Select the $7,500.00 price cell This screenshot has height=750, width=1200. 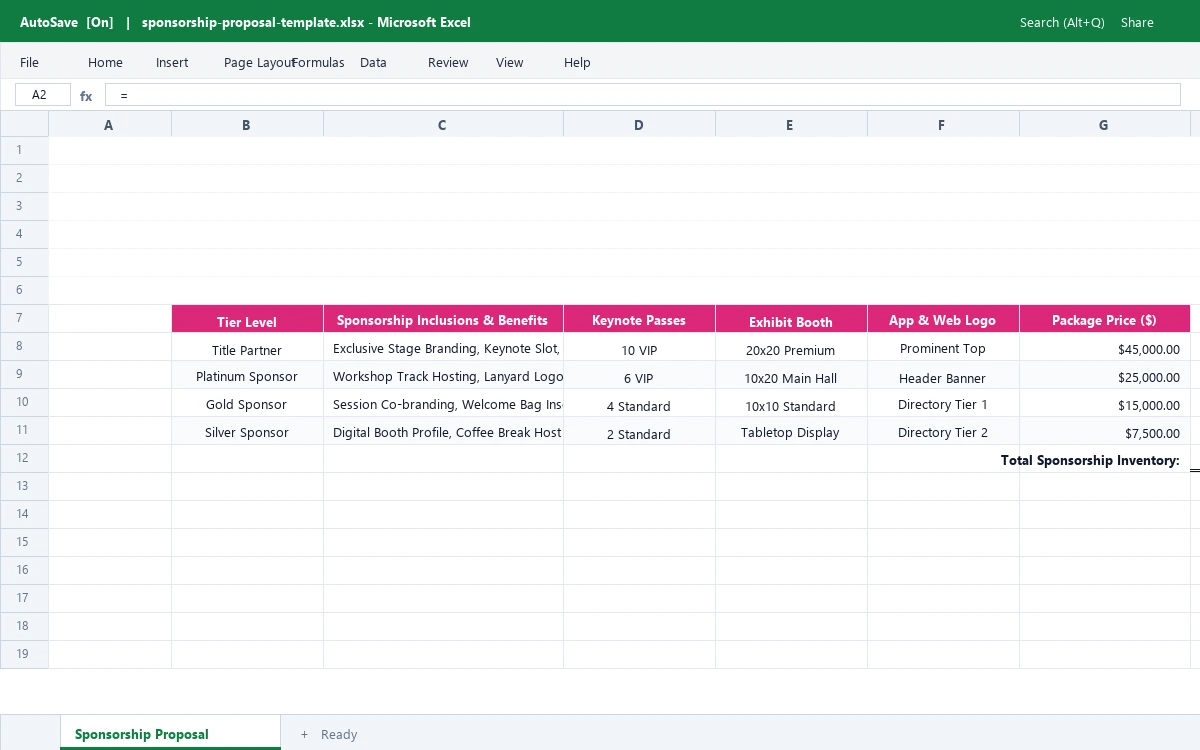coord(1105,431)
